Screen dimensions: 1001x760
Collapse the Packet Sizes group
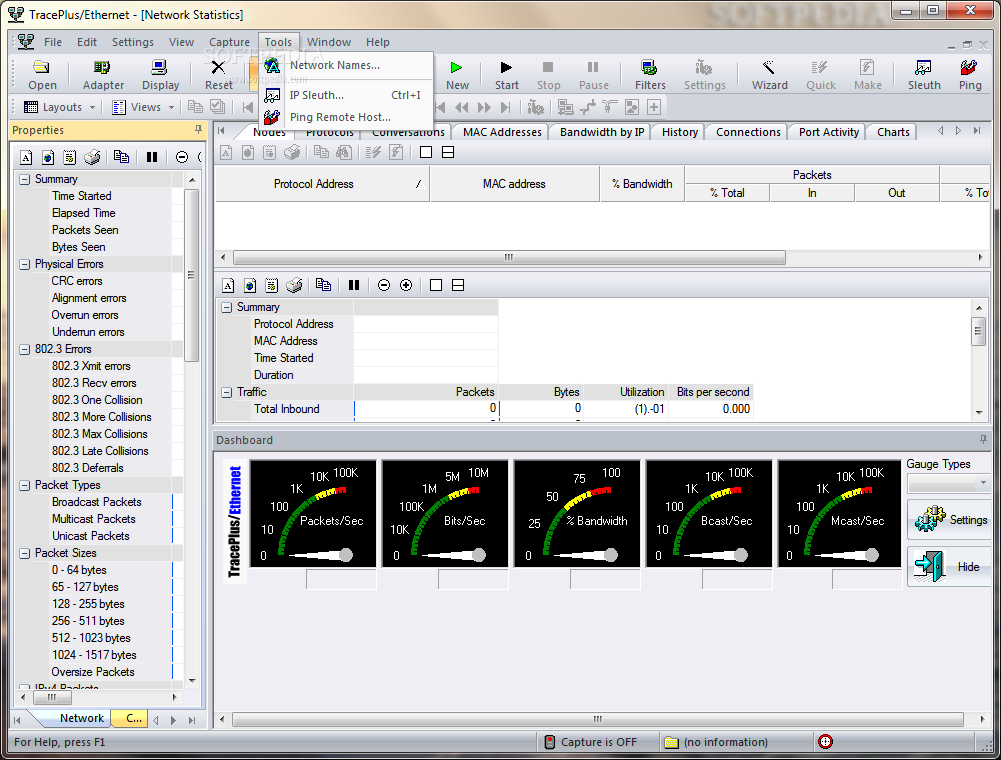[x=25, y=553]
